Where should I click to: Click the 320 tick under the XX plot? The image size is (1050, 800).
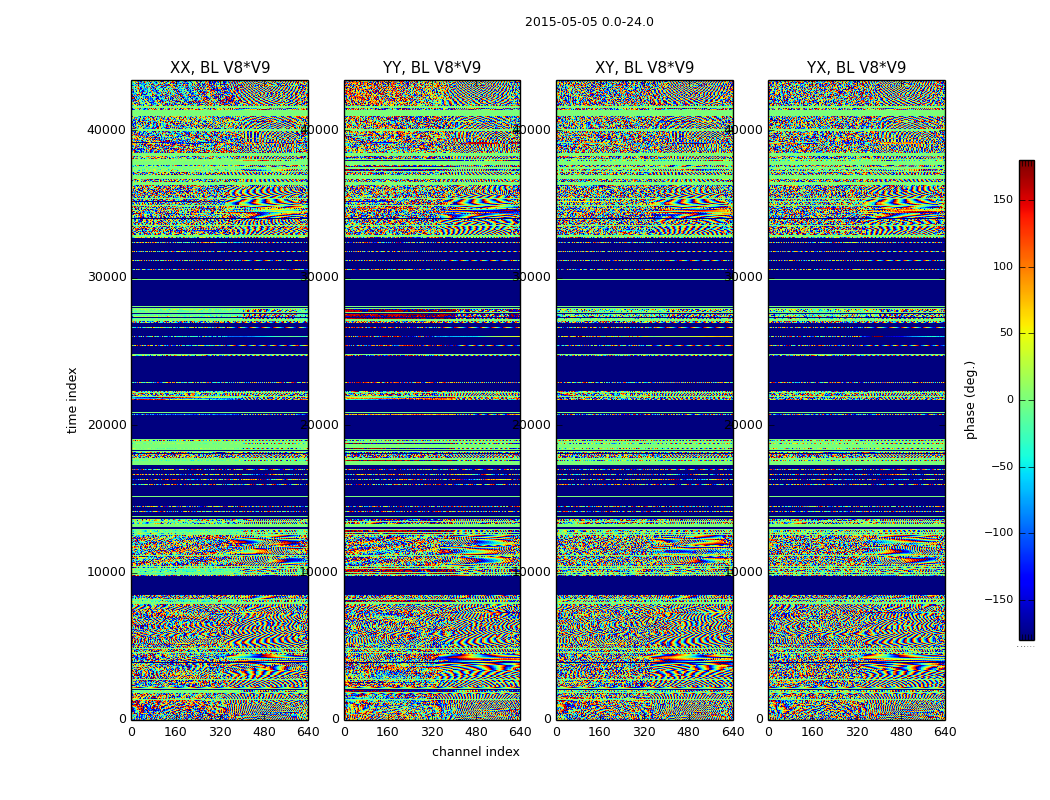click(x=220, y=732)
